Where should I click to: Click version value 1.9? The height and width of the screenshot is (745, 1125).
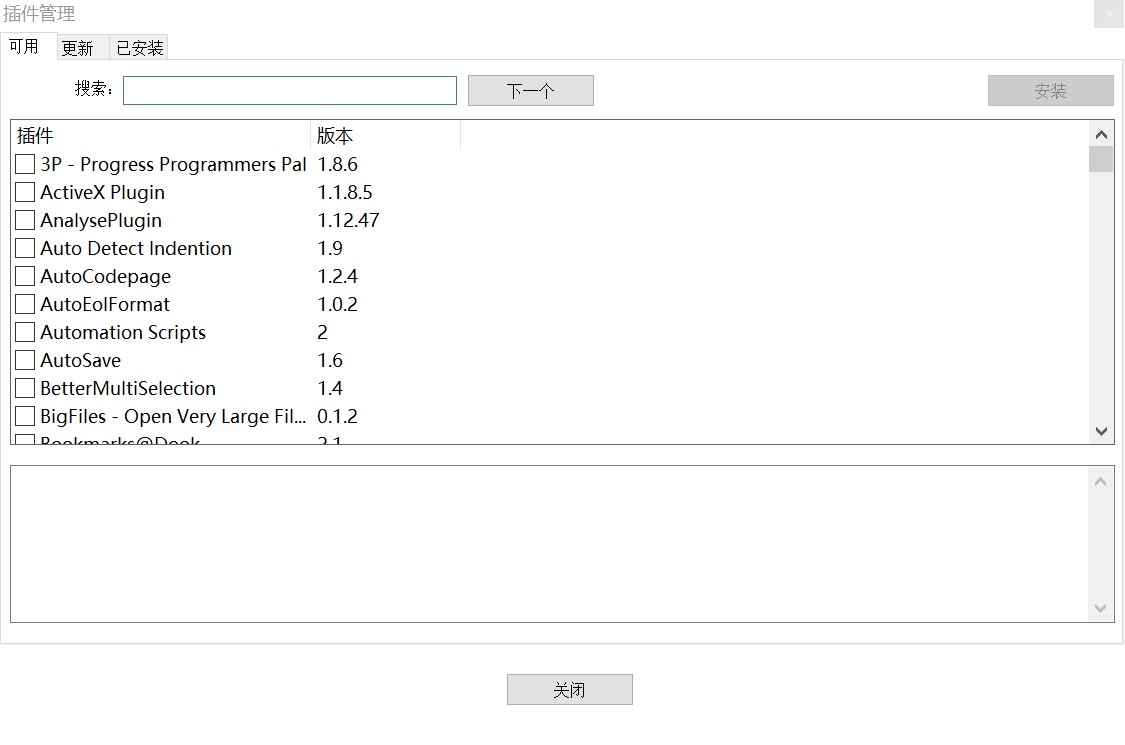(x=330, y=248)
